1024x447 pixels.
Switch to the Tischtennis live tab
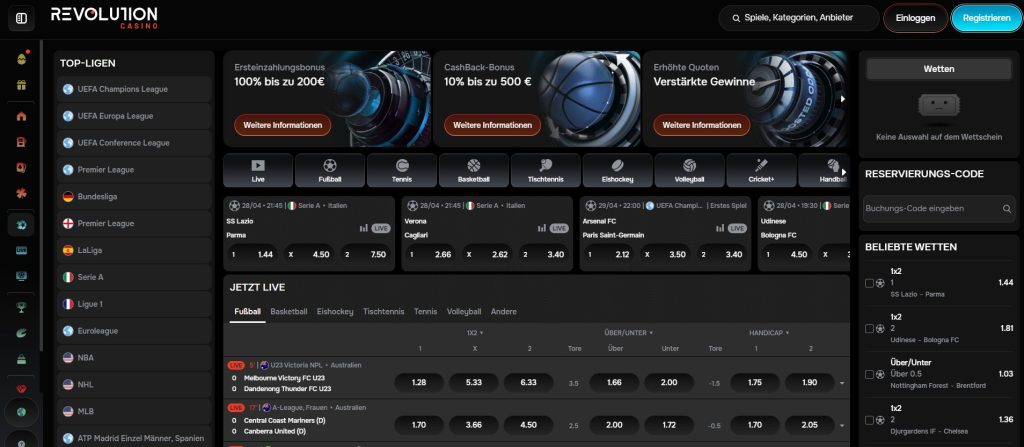(383, 312)
